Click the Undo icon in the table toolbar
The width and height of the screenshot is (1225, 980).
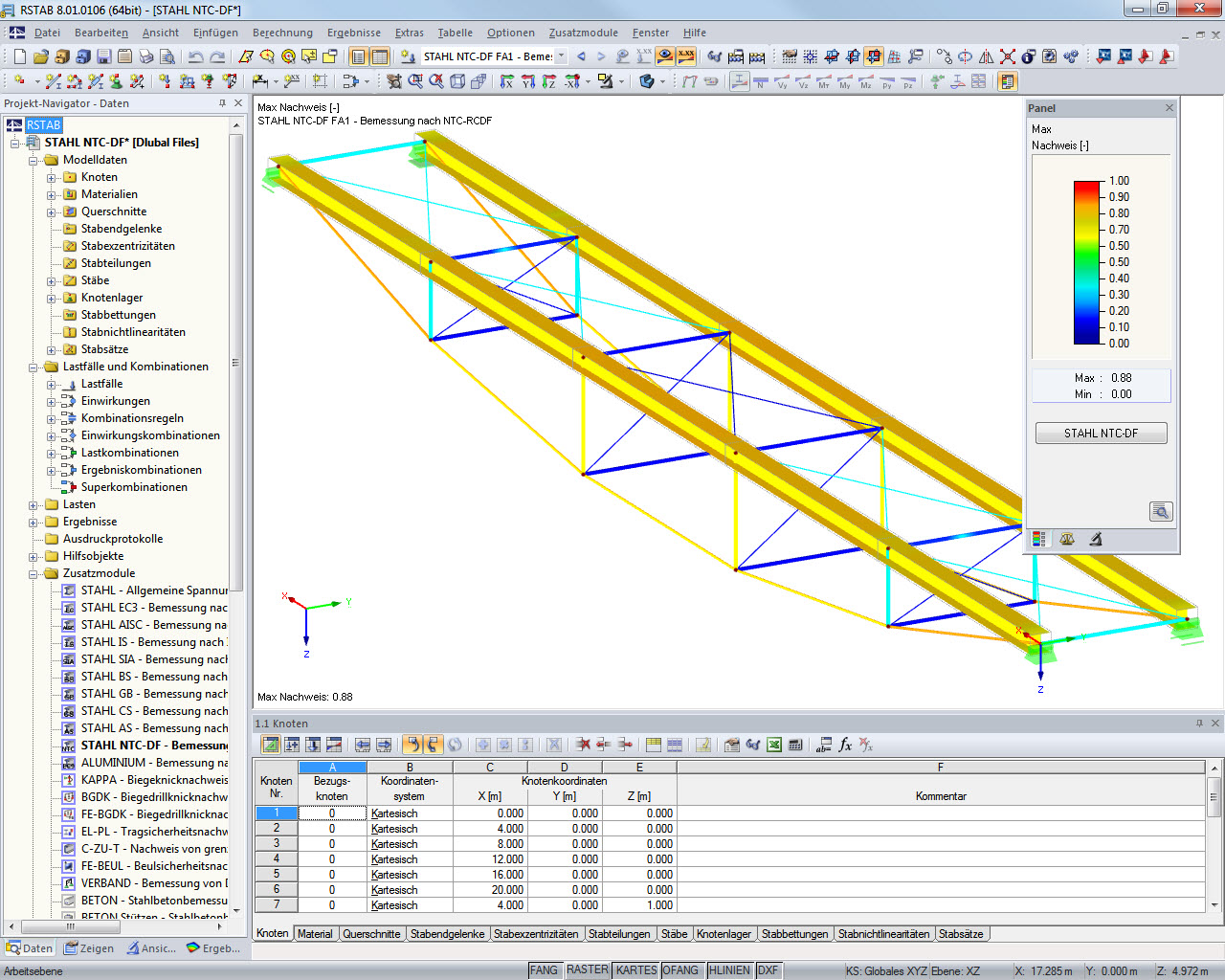tap(413, 746)
